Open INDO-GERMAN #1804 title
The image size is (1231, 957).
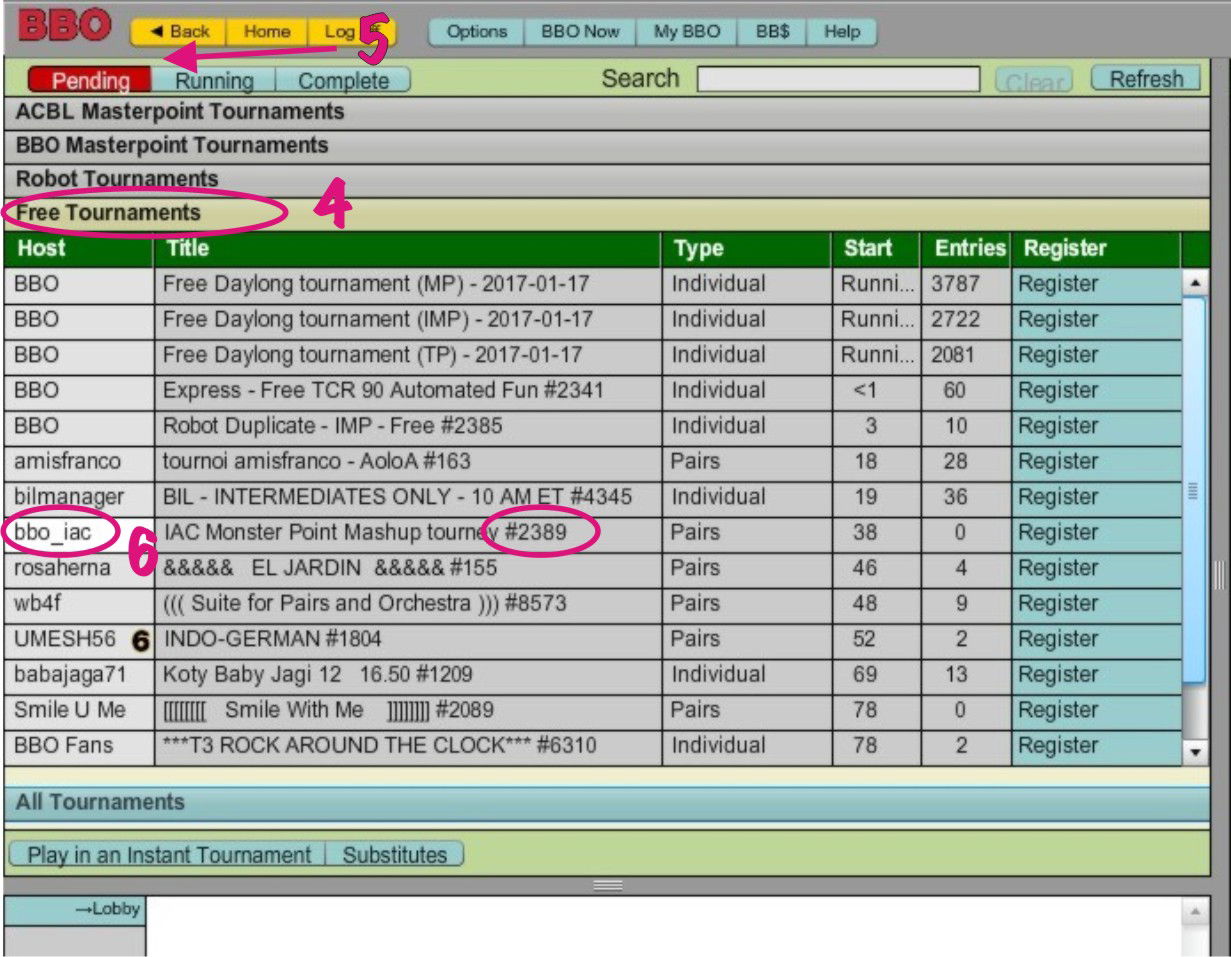[x=408, y=639]
